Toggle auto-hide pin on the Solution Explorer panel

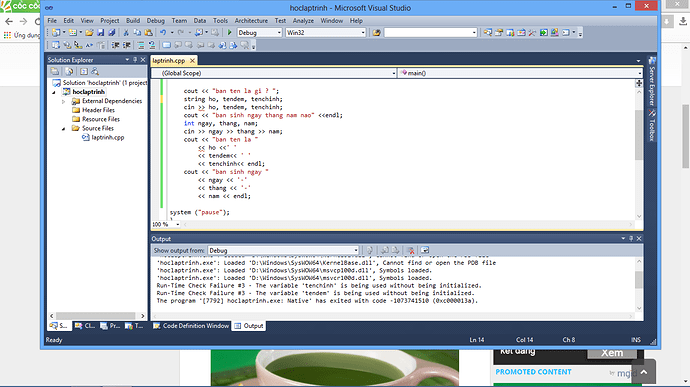click(135, 60)
